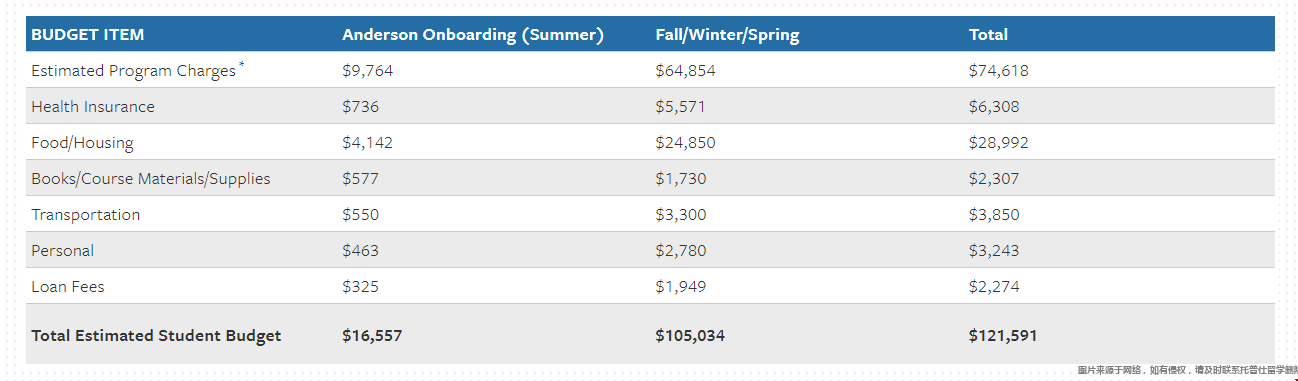The width and height of the screenshot is (1298, 381).
Task: Select the Transportation row label
Action: [x=86, y=215]
